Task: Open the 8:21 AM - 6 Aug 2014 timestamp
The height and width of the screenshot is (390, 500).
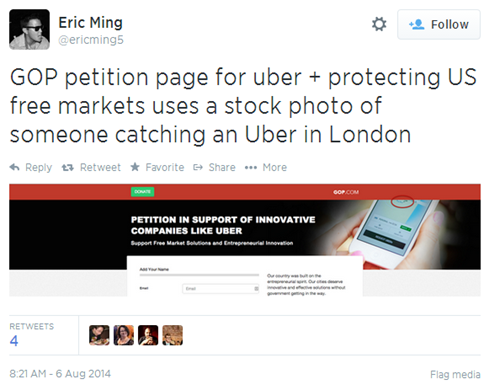Action: pos(60,374)
